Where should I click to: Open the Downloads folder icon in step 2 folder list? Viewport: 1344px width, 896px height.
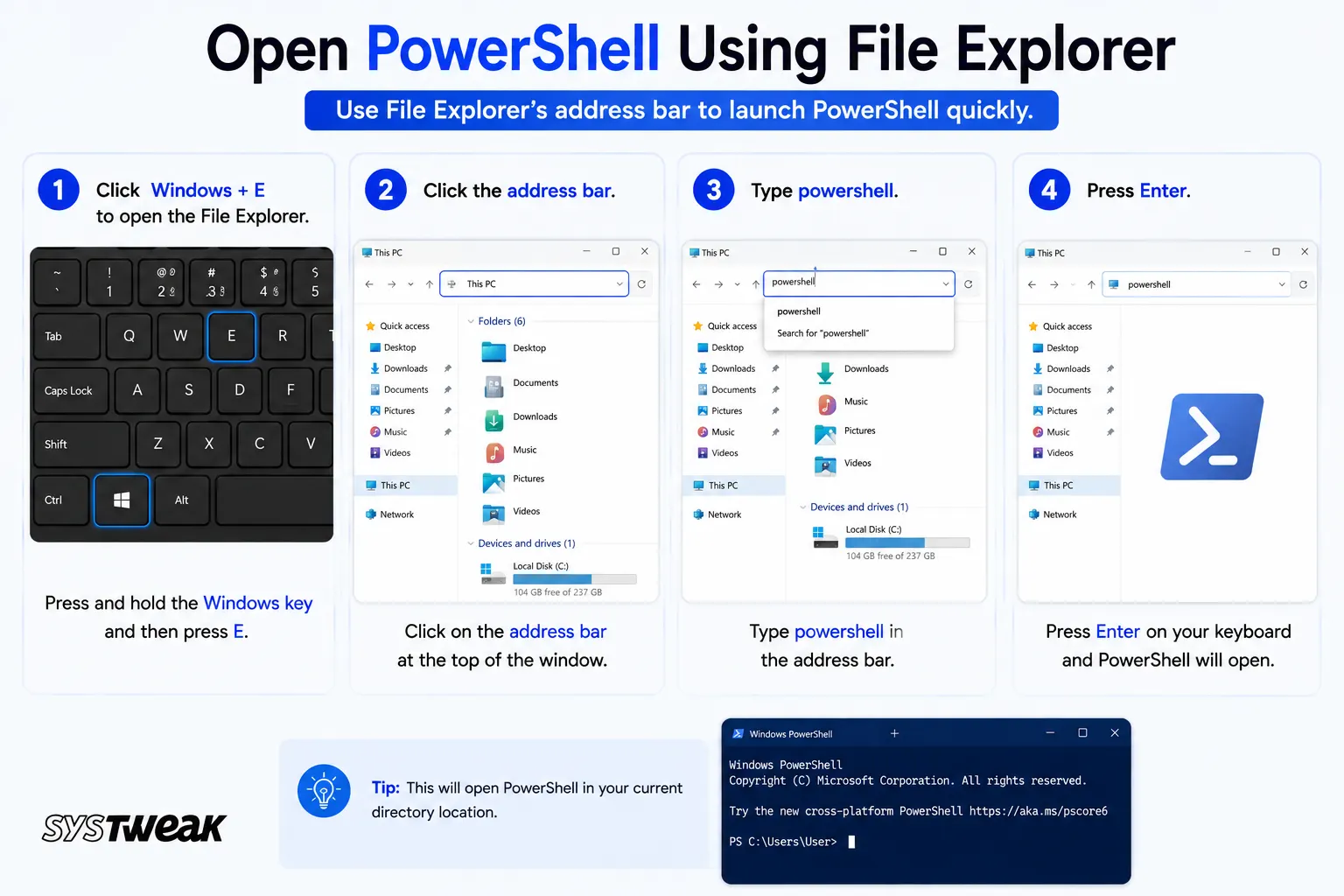[x=494, y=420]
